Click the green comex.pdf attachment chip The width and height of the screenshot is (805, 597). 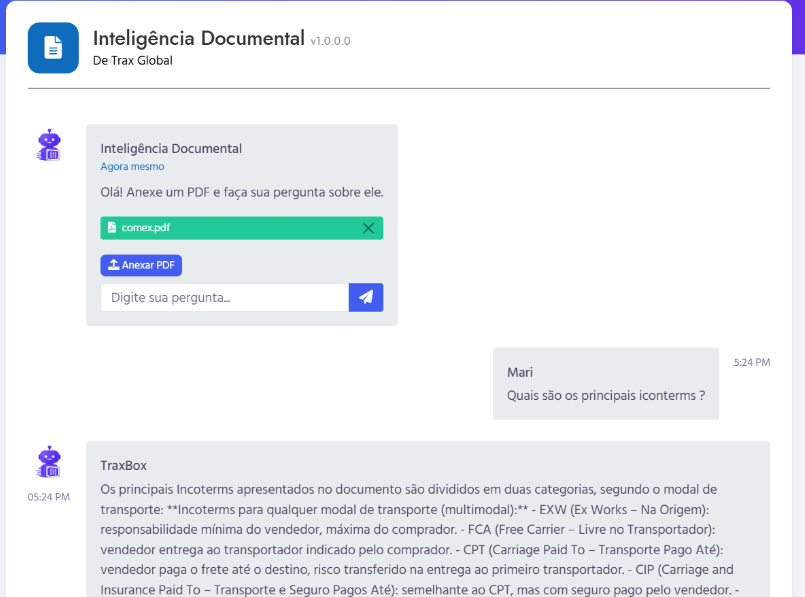241,228
